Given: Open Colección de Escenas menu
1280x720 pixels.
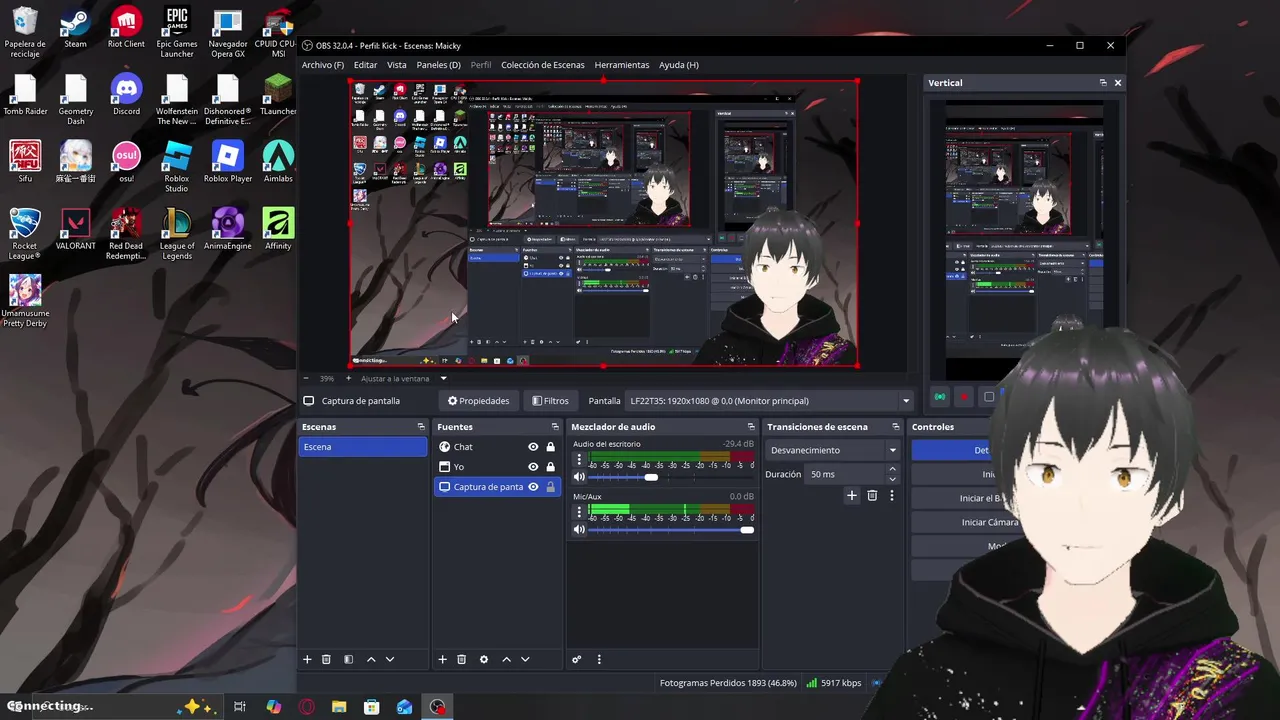Looking at the screenshot, I should 543,65.
